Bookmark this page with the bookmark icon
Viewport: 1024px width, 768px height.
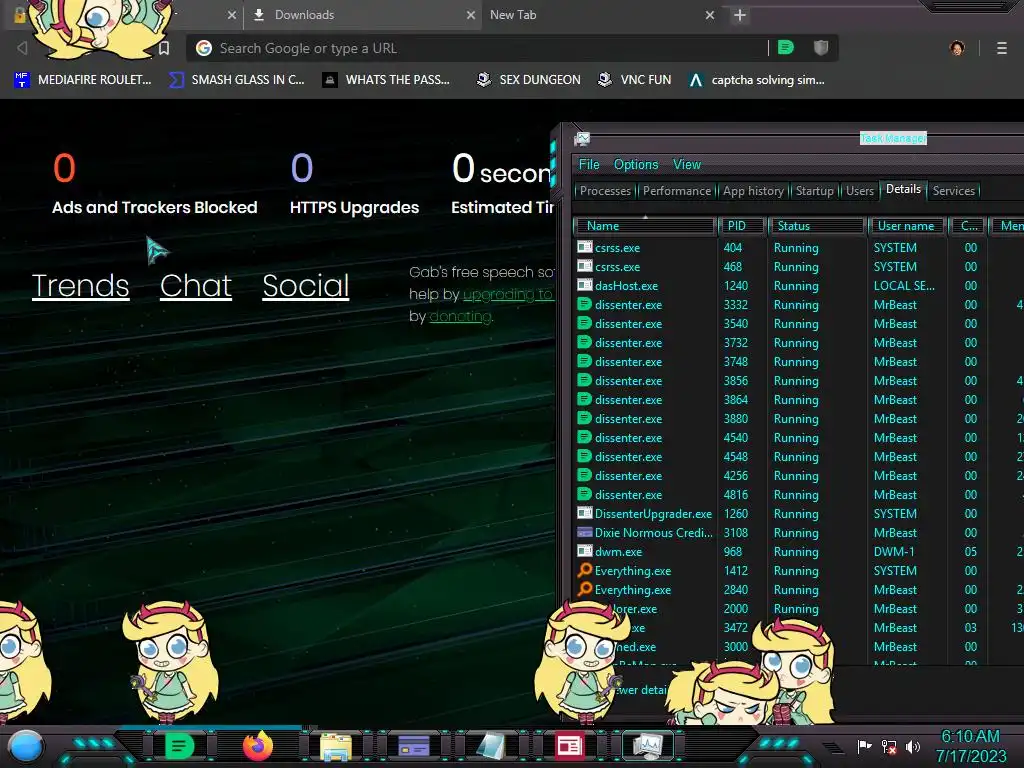pyautogui.click(x=164, y=48)
